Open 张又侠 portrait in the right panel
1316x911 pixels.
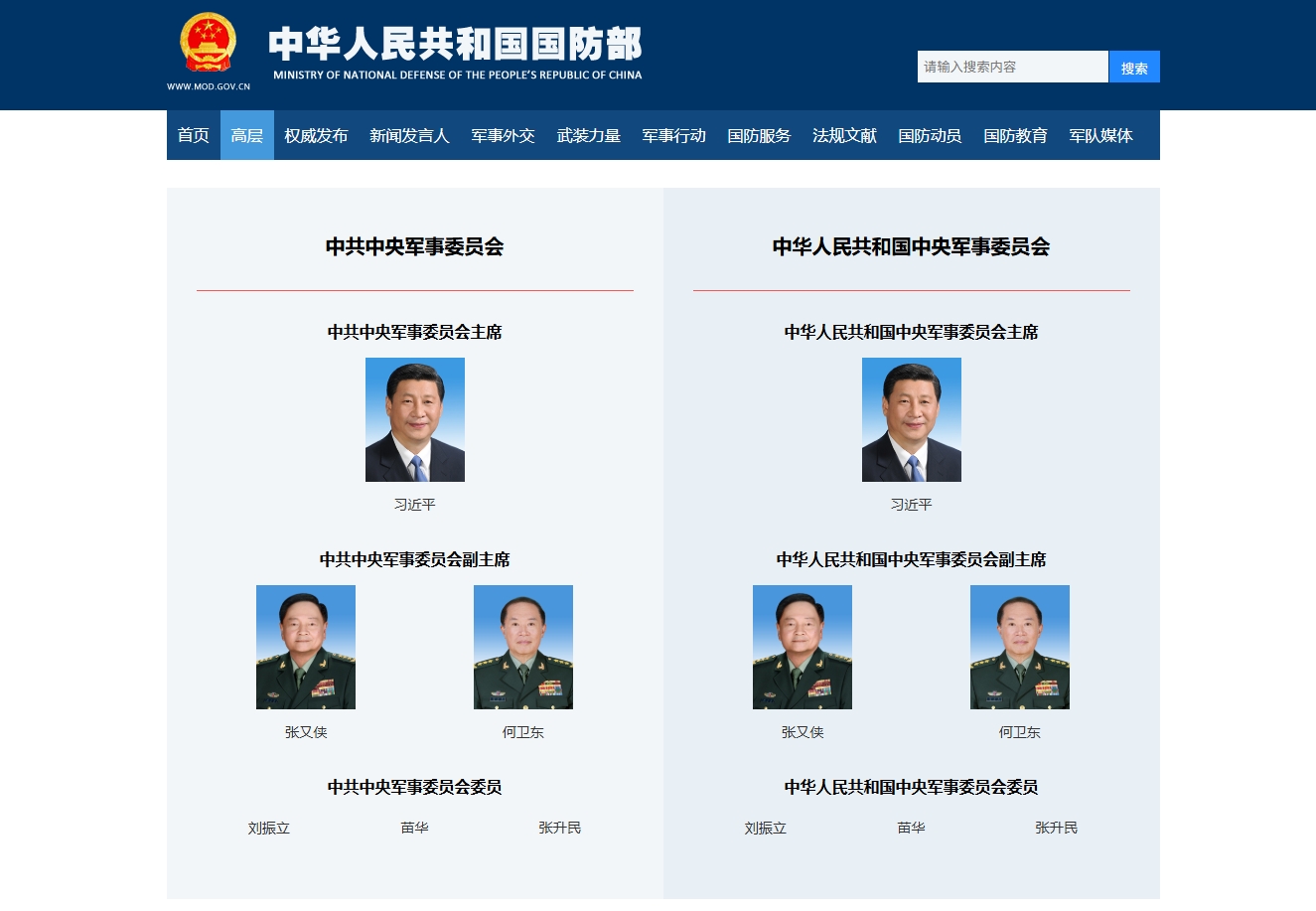tap(803, 647)
